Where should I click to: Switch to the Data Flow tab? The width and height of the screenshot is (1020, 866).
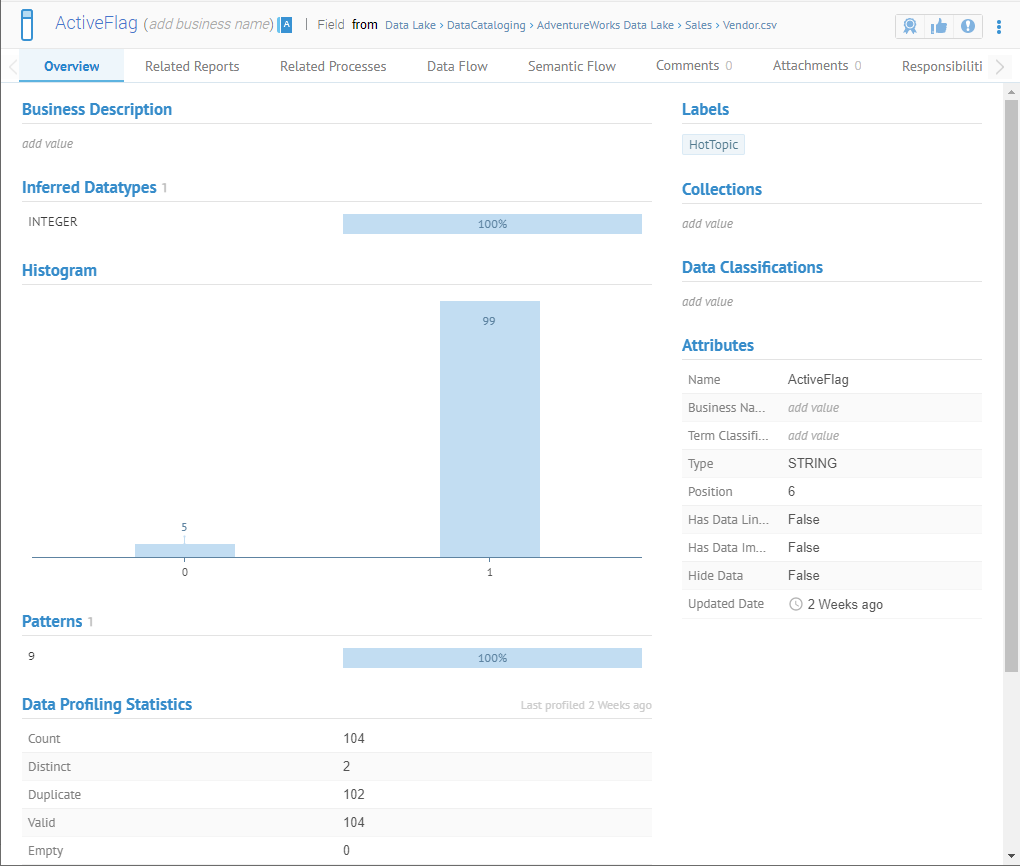[x=457, y=66]
